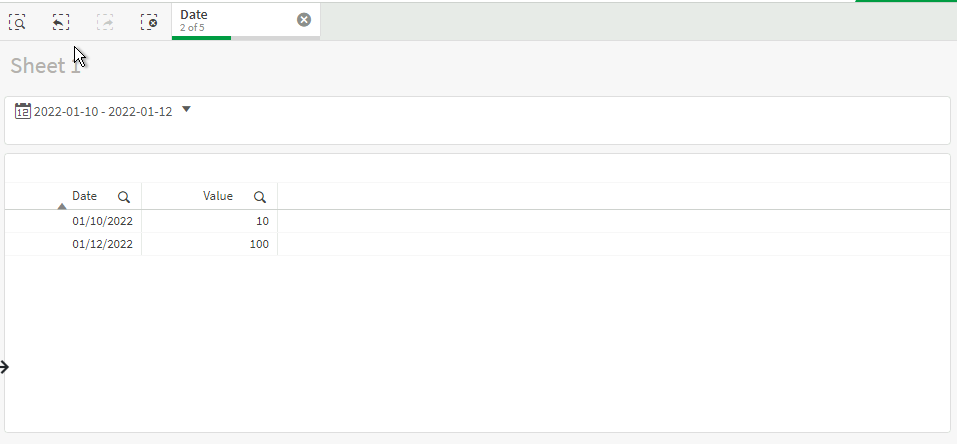Search in the Date column
Viewport: 957px width, 444px height.
point(124,197)
